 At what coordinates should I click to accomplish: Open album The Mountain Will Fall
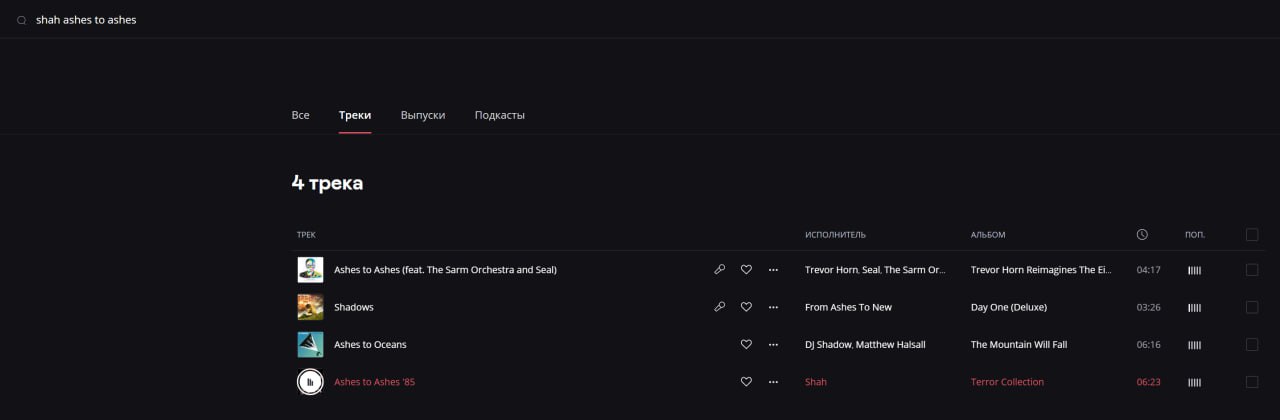pos(1018,345)
